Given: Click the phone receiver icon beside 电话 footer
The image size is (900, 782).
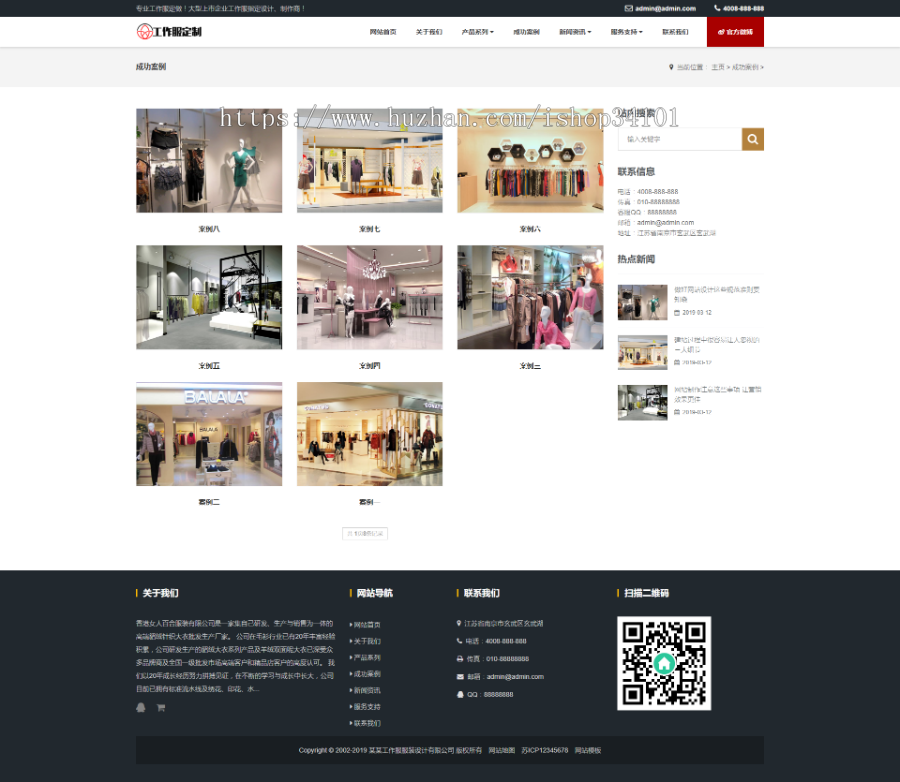Looking at the screenshot, I should coord(458,640).
